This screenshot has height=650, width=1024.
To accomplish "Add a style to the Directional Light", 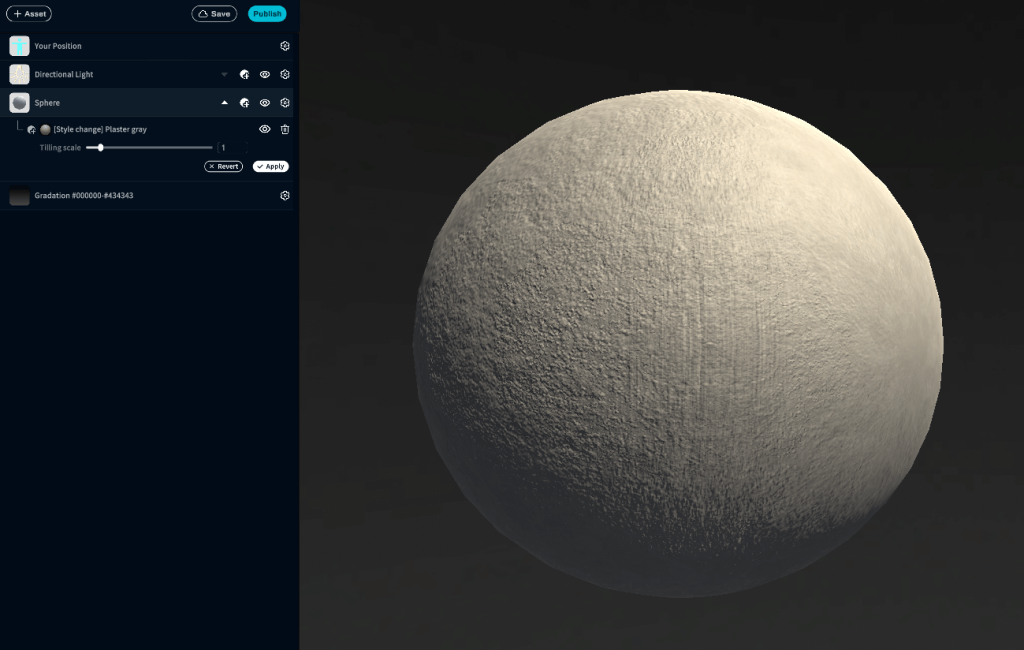I will point(244,74).
